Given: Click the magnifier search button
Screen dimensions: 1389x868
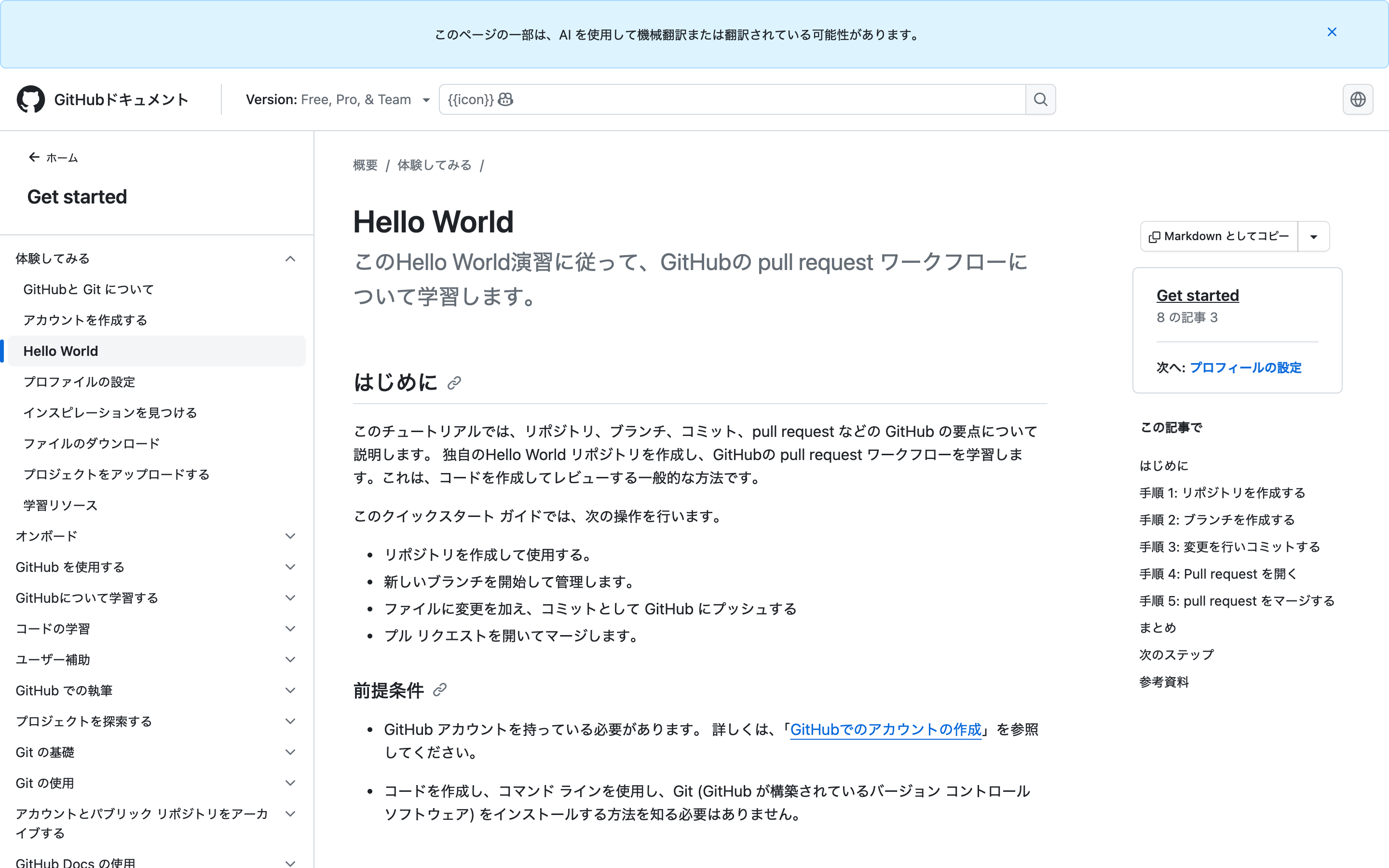Looking at the screenshot, I should tap(1041, 99).
